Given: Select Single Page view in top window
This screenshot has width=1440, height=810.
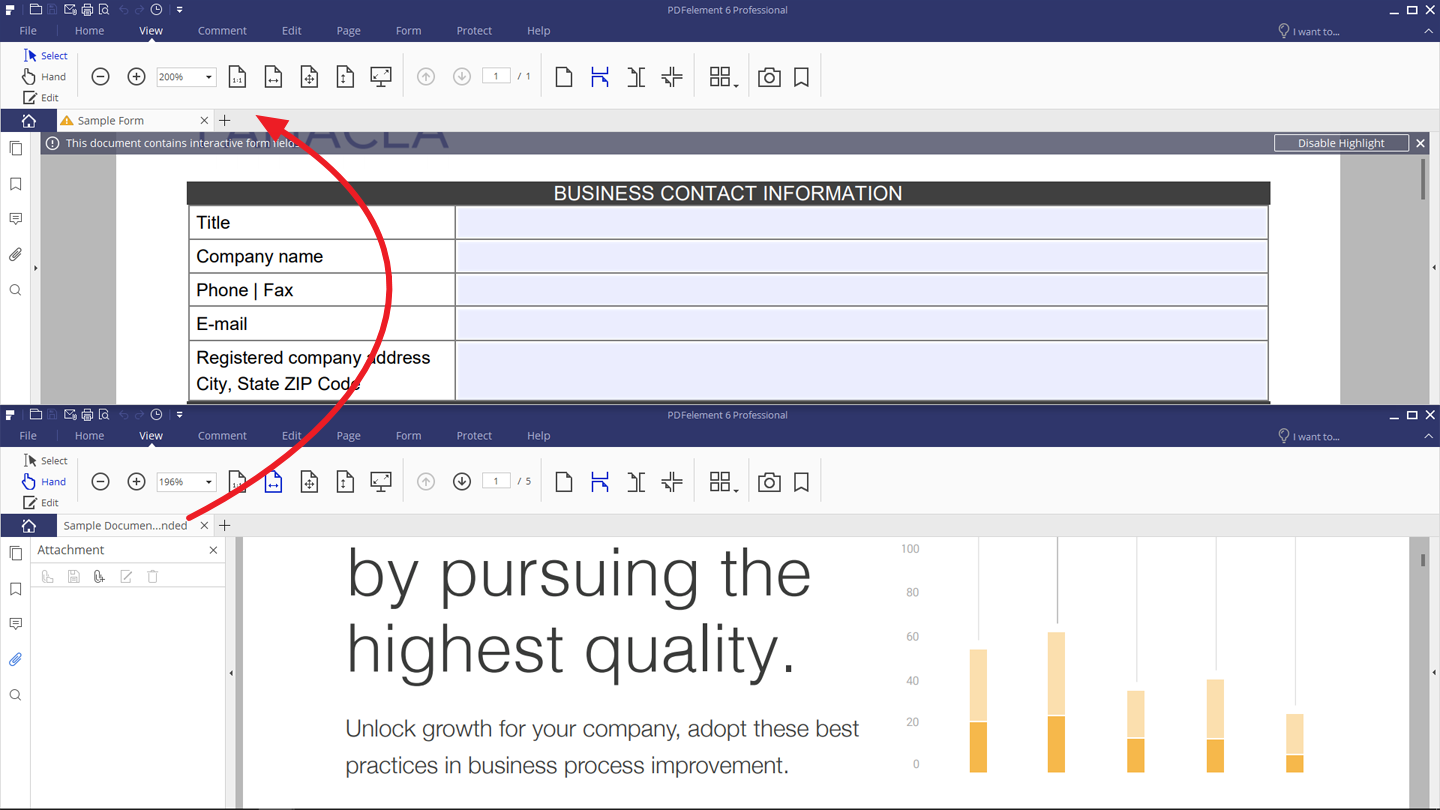Looking at the screenshot, I should 564,77.
